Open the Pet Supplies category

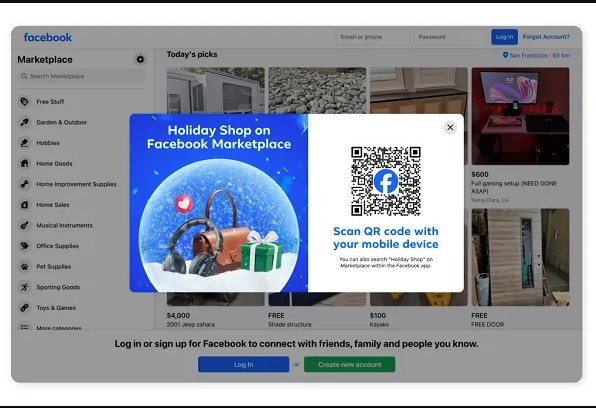pyautogui.click(x=54, y=267)
